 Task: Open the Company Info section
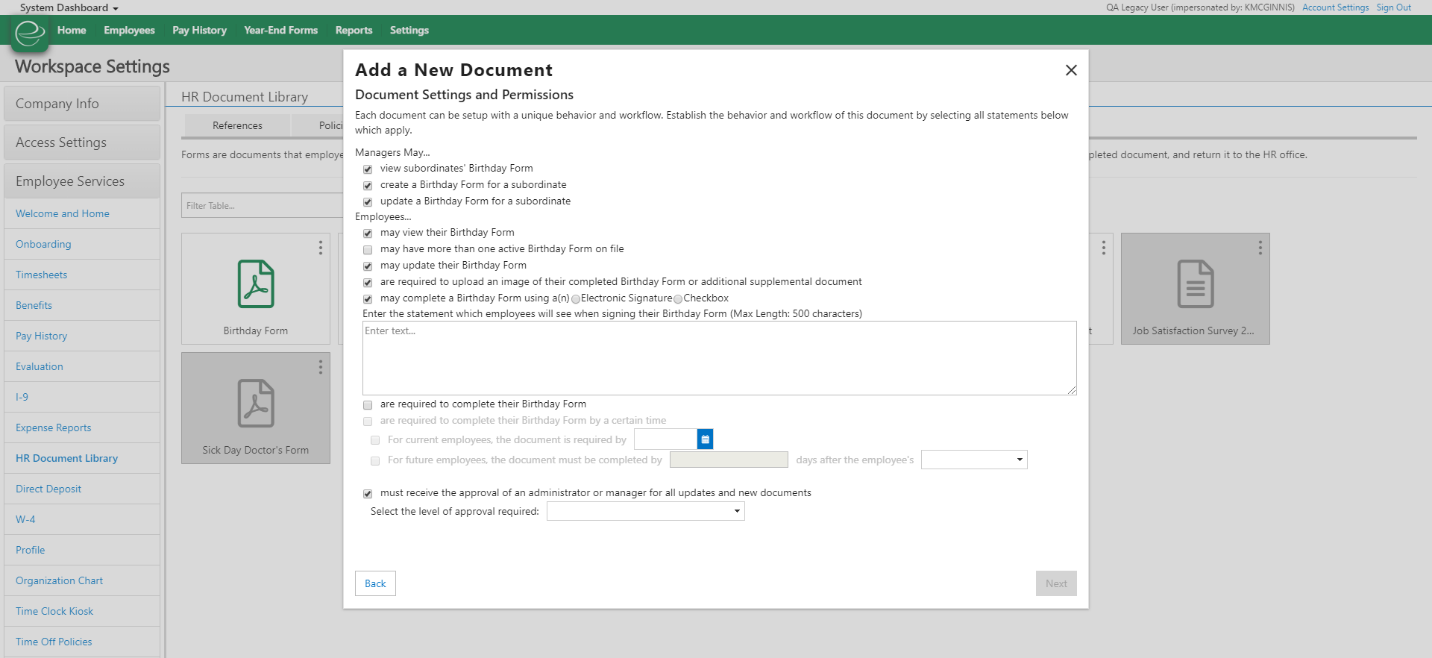point(82,104)
